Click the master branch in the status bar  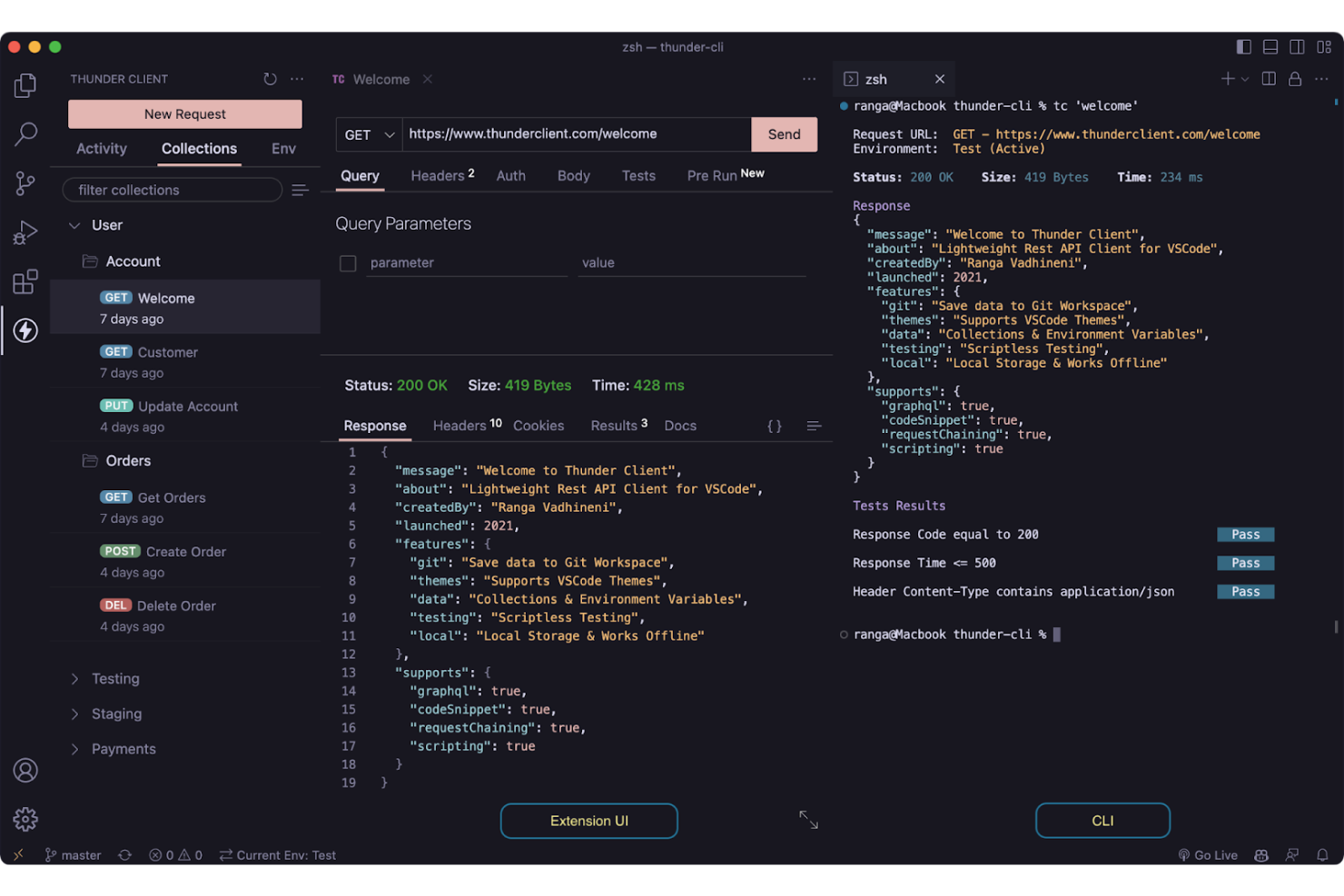[73, 855]
